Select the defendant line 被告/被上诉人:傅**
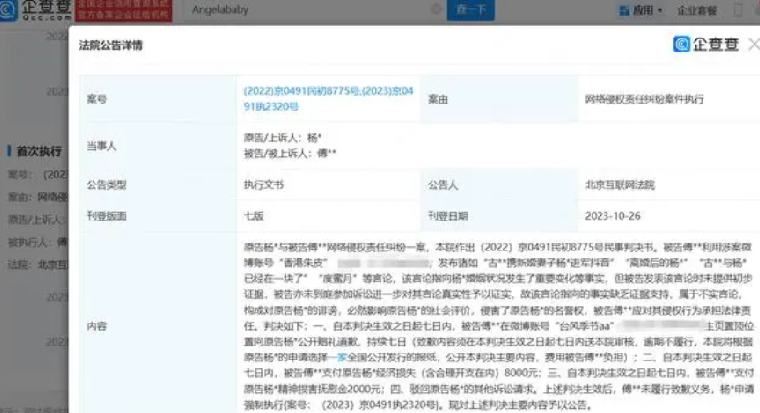The height and width of the screenshot is (413, 760). [290, 153]
